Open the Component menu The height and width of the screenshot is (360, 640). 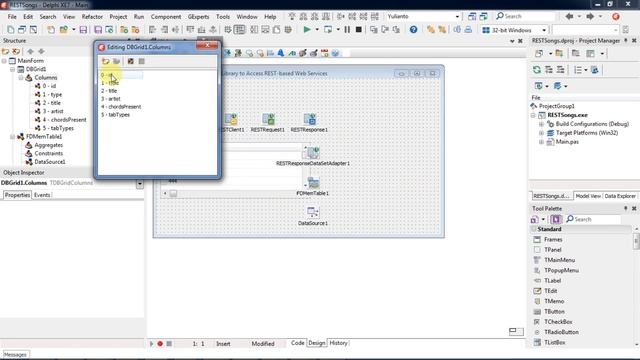(x=166, y=17)
